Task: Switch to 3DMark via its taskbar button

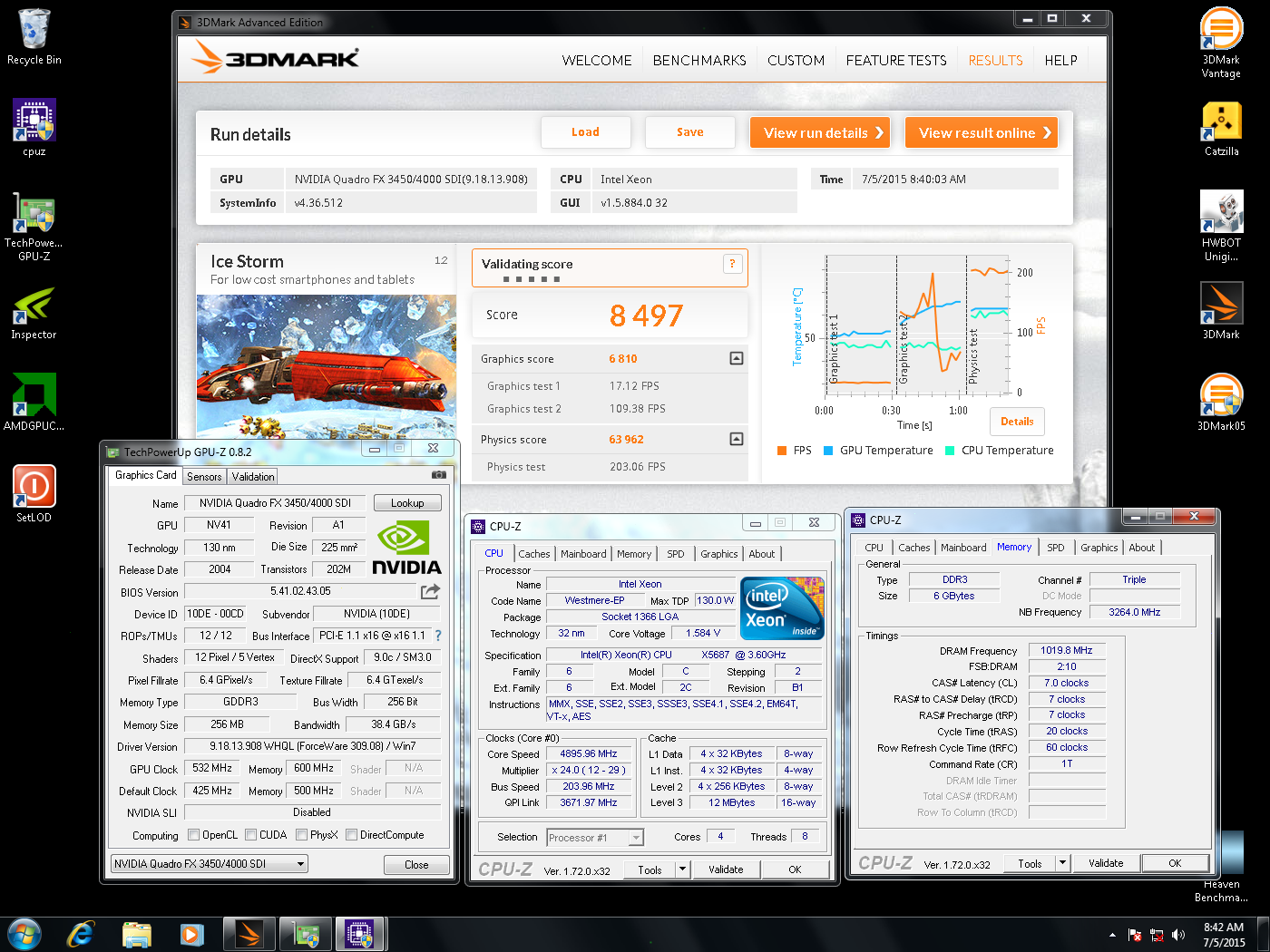Action: click(x=249, y=934)
